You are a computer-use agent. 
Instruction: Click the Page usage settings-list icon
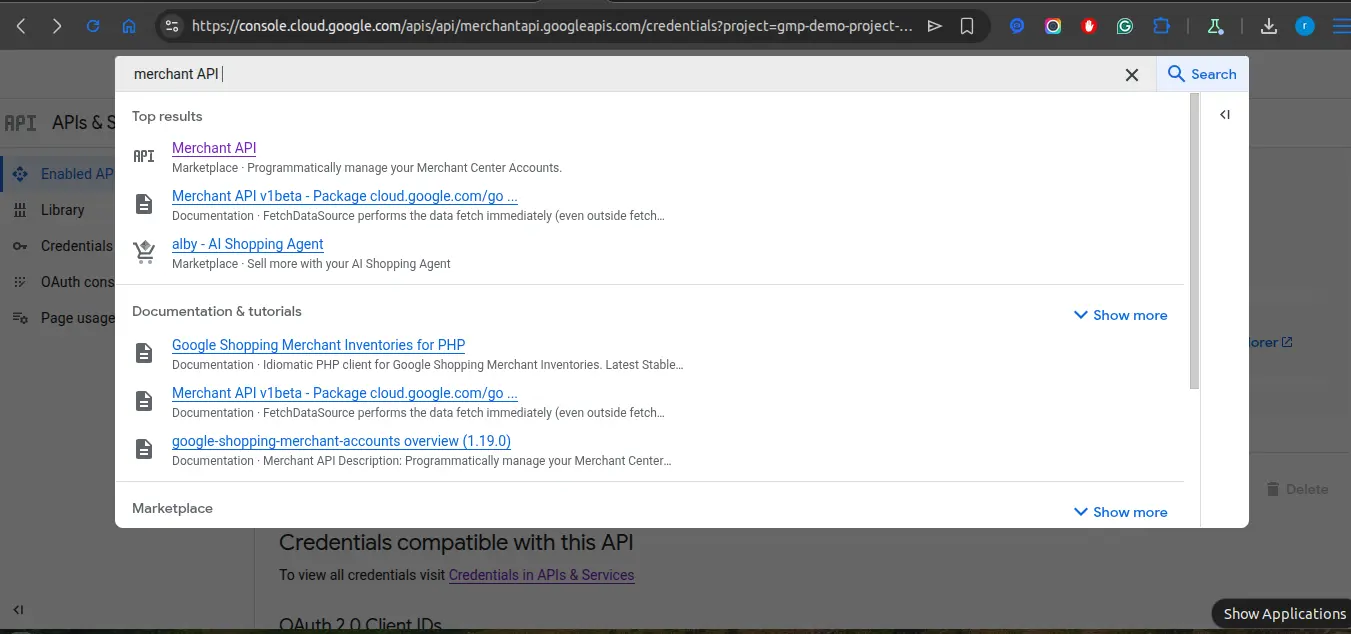pyautogui.click(x=20, y=318)
